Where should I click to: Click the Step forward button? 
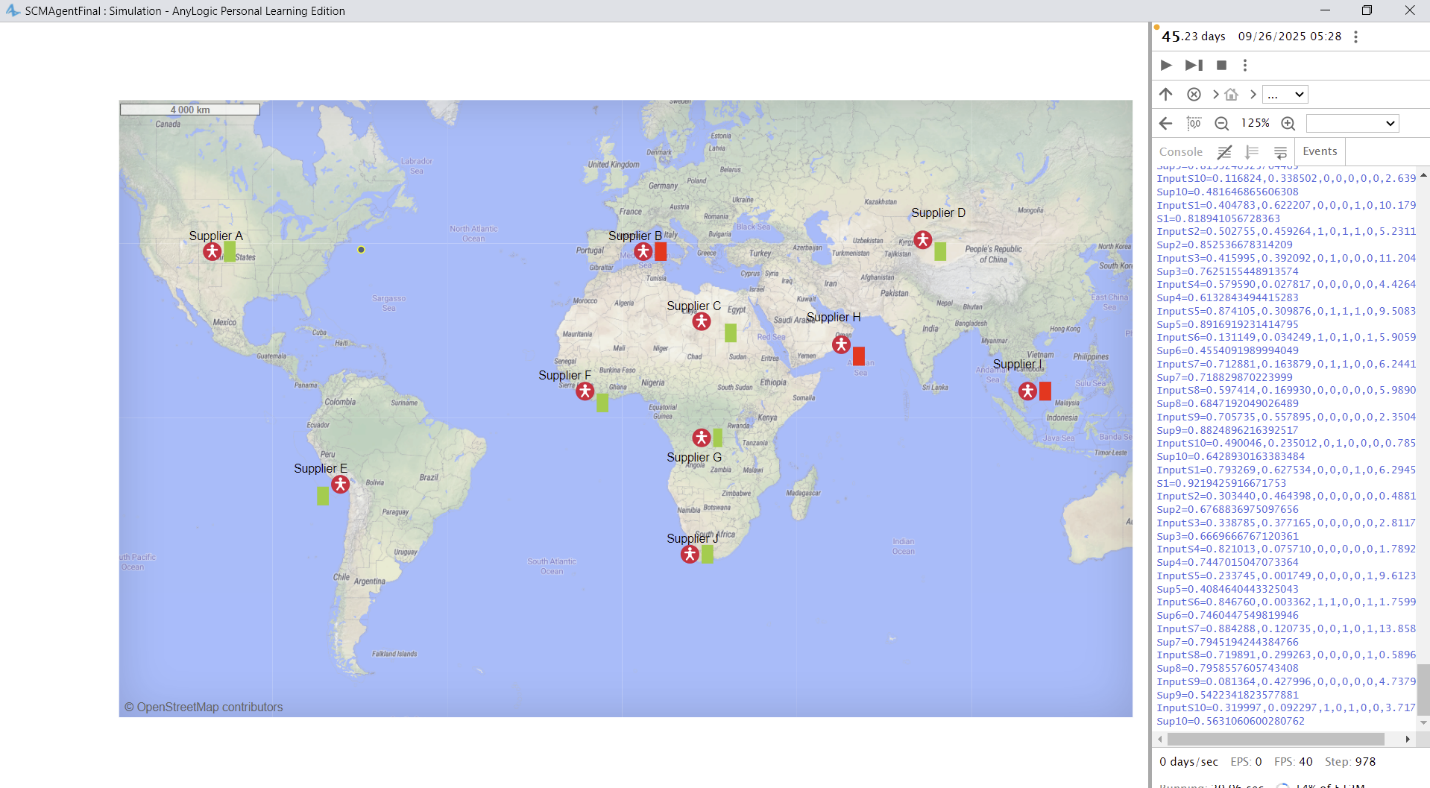(x=1194, y=65)
